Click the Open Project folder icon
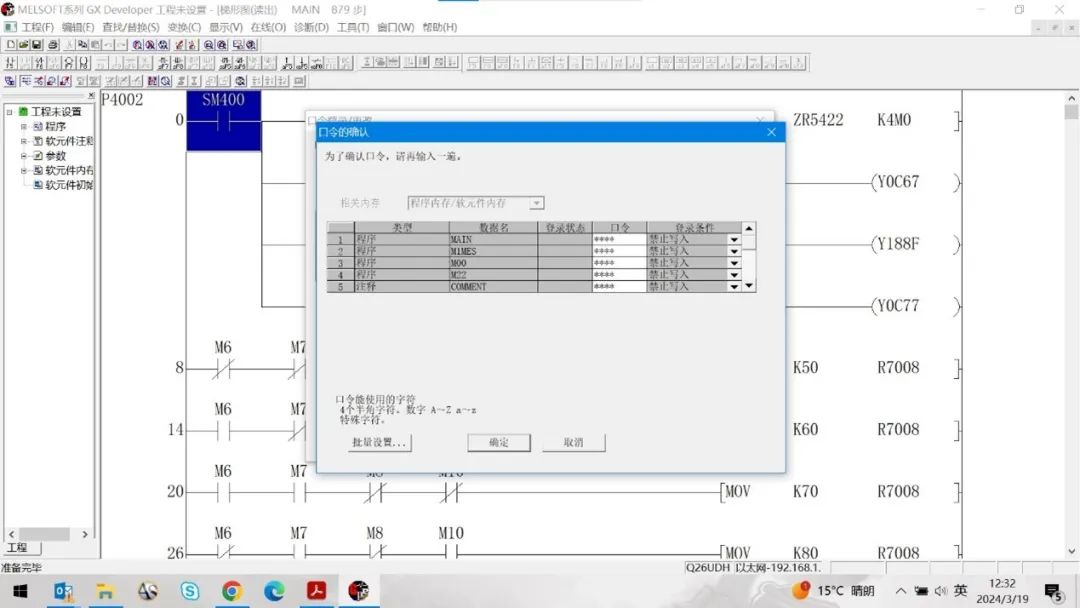The image size is (1080, 608). pos(24,45)
